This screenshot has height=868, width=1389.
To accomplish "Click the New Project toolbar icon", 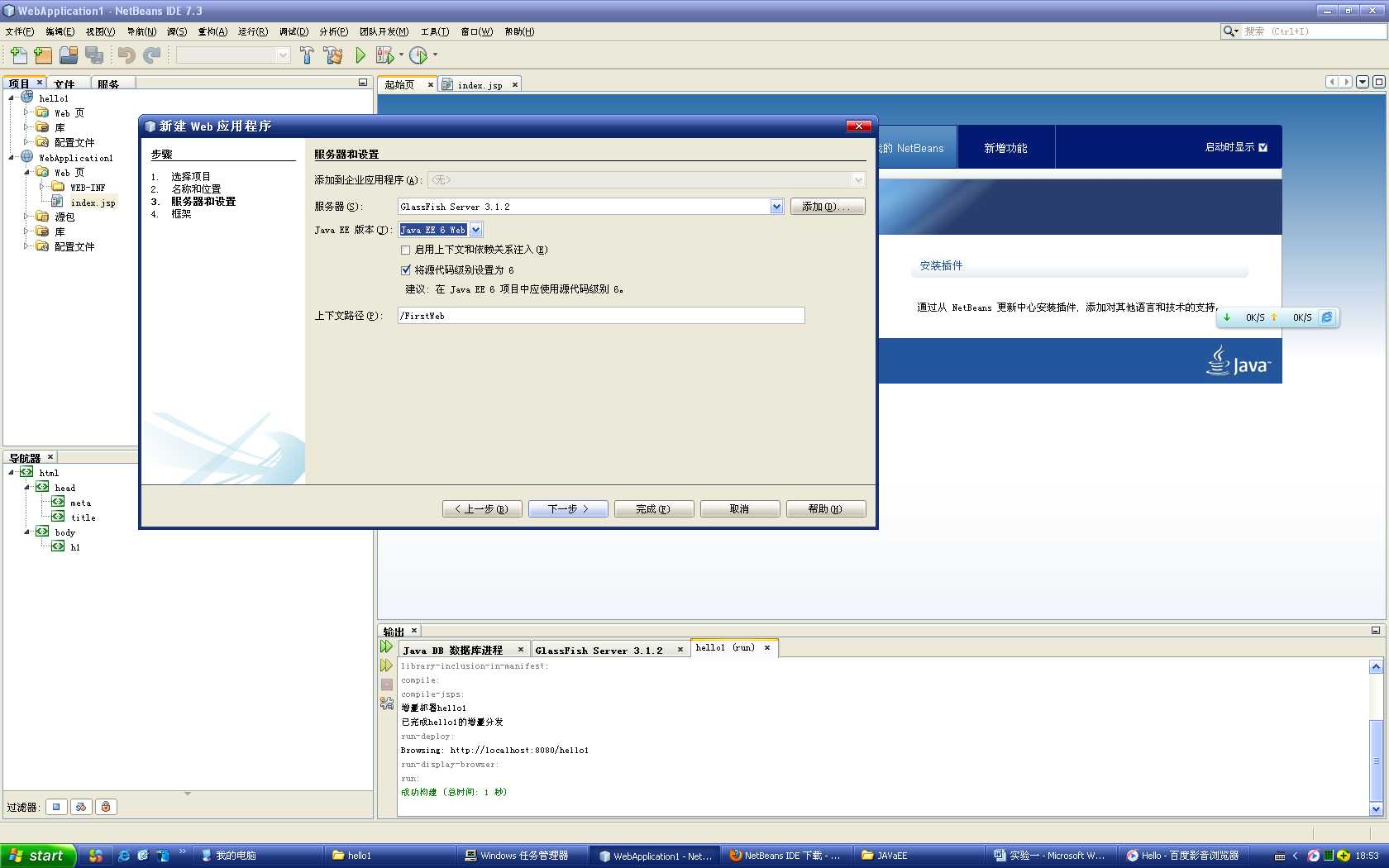I will (43, 55).
